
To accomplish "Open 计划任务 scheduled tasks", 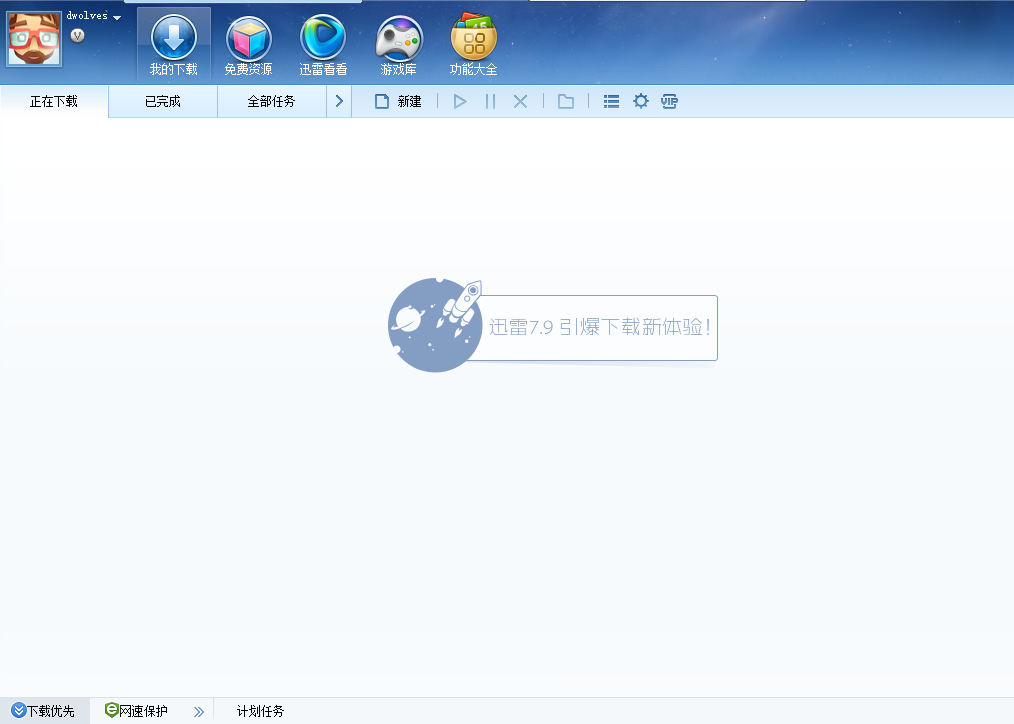I will 260,711.
